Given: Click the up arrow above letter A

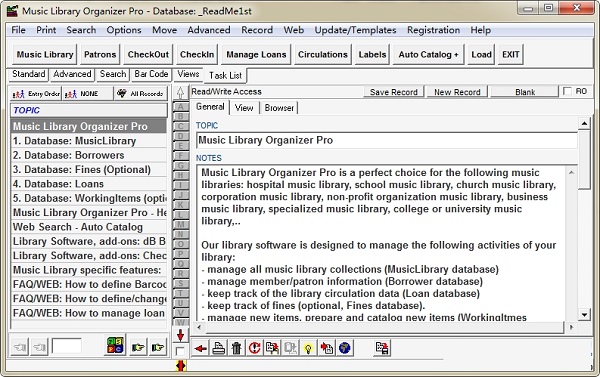Looking at the screenshot, I should coord(180,93).
